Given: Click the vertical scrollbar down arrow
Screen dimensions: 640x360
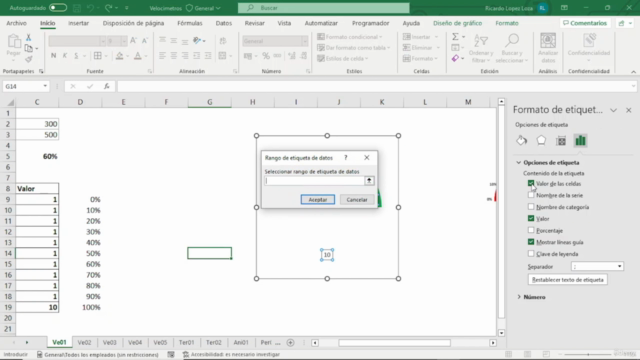Looking at the screenshot, I should (x=501, y=333).
